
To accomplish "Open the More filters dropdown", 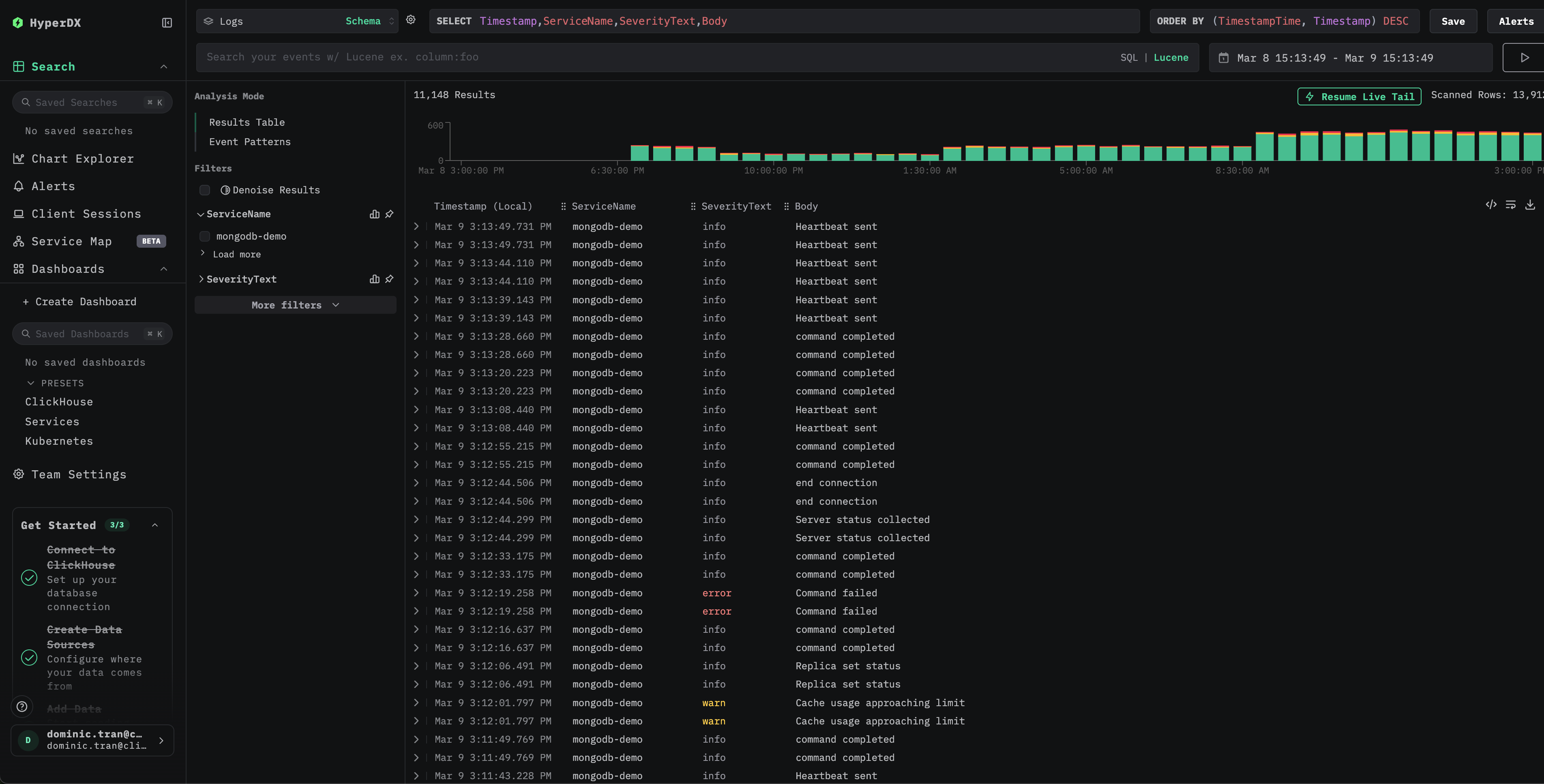I will pos(294,304).
